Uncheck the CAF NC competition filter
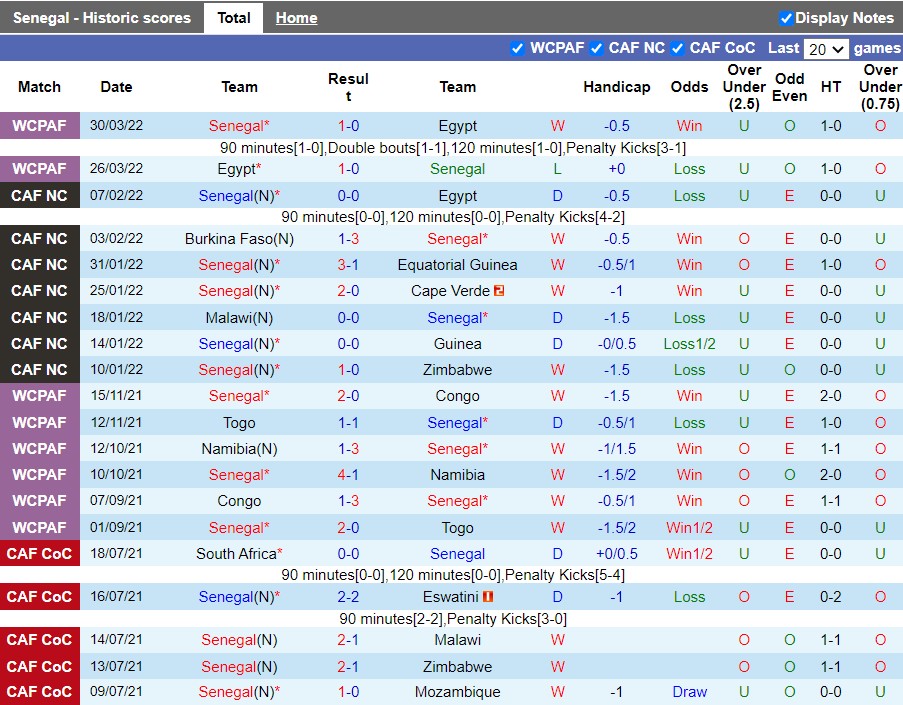This screenshot has height=705, width=903. click(596, 48)
